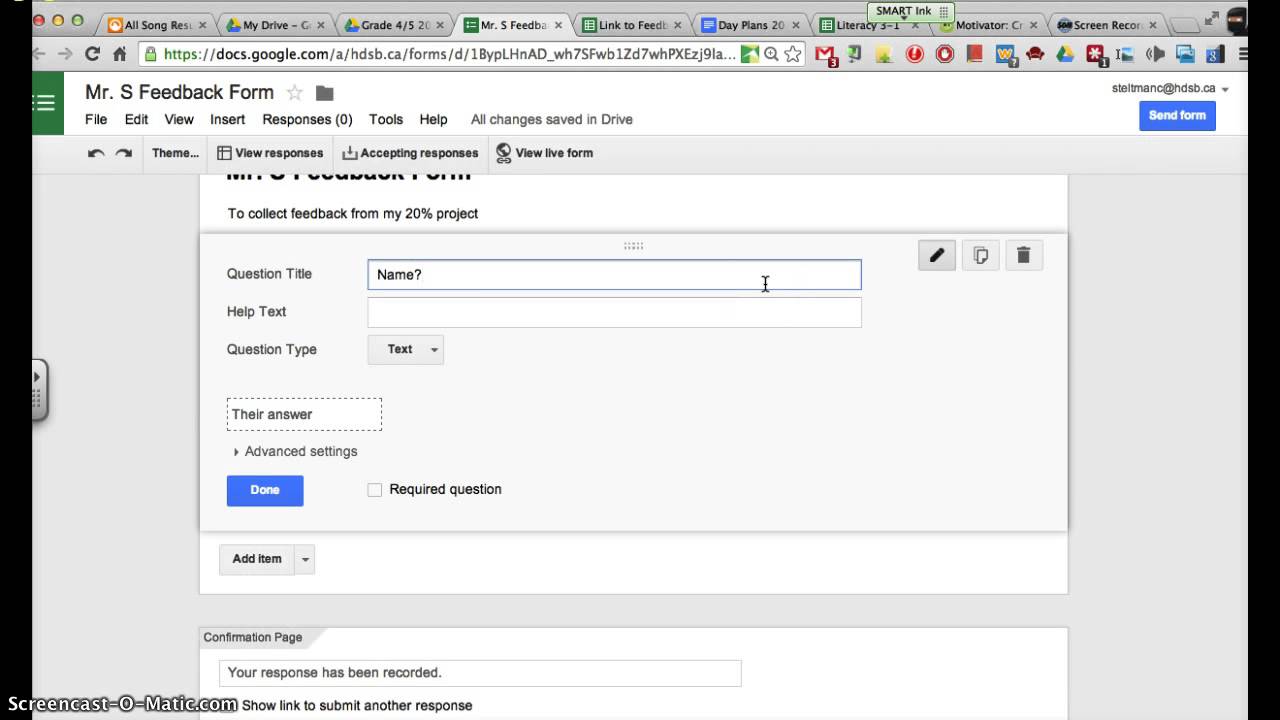Click the blue Google search extension icon
The image size is (1280, 720).
tap(1216, 54)
